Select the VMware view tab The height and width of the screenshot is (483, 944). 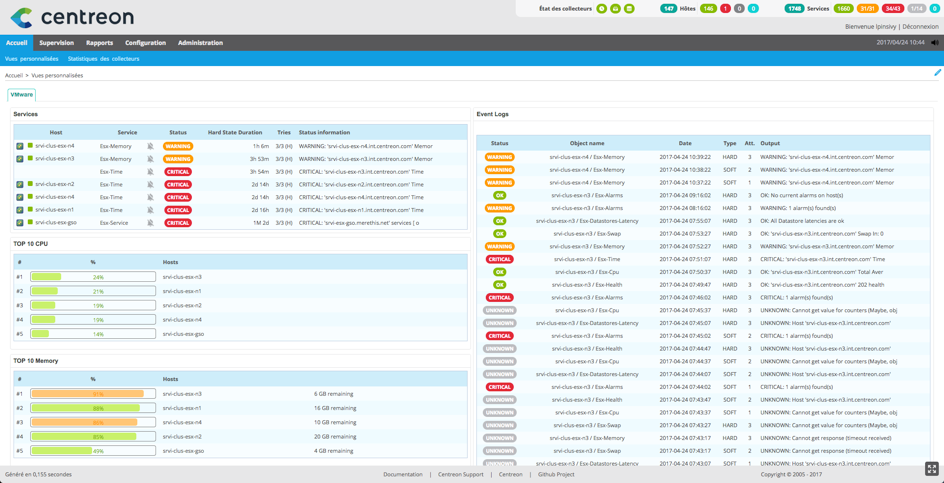pos(22,94)
